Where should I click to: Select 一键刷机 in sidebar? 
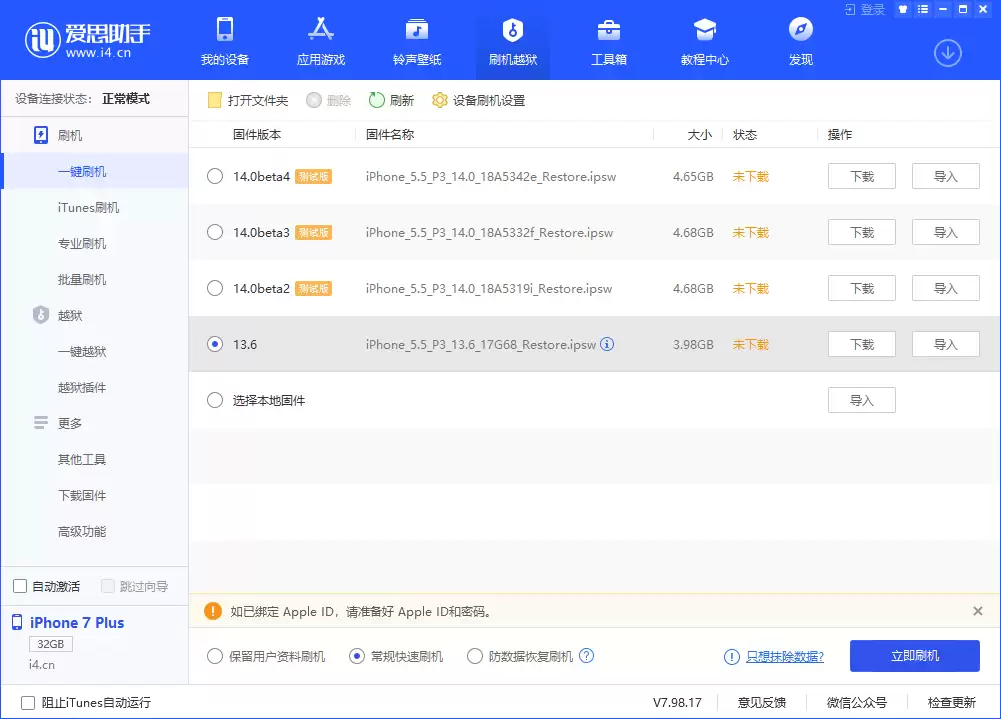[94, 171]
